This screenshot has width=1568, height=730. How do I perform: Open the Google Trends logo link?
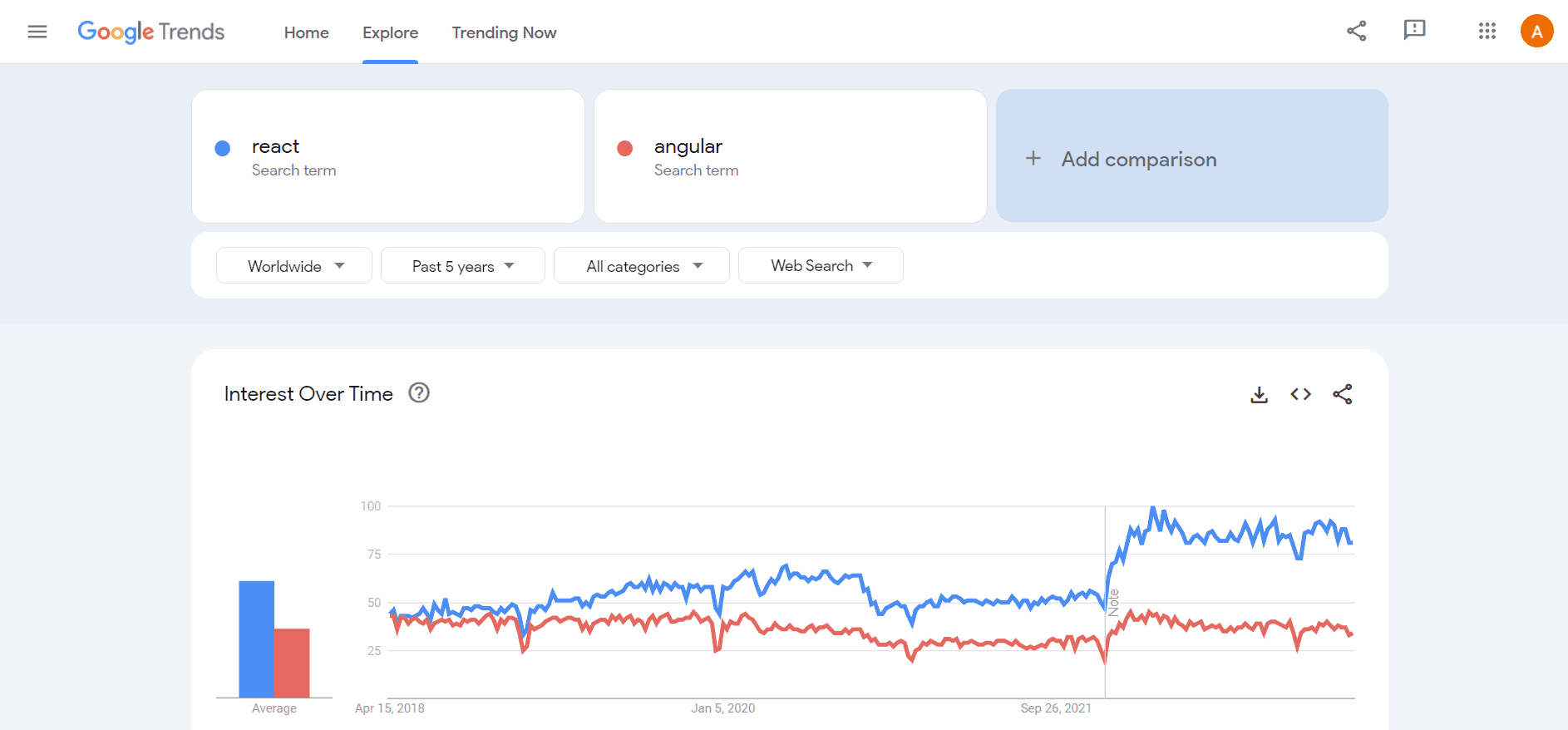pyautogui.click(x=150, y=32)
